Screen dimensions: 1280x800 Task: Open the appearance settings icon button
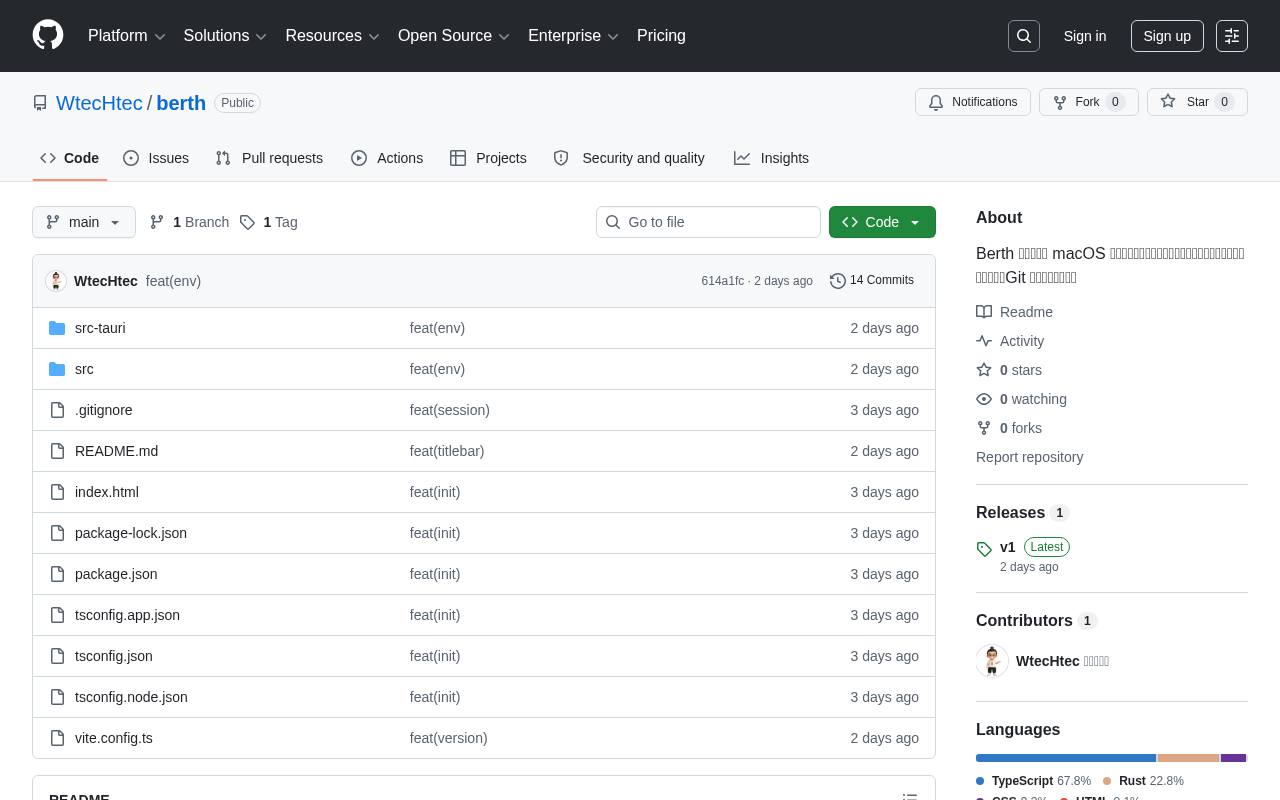pos(1232,36)
